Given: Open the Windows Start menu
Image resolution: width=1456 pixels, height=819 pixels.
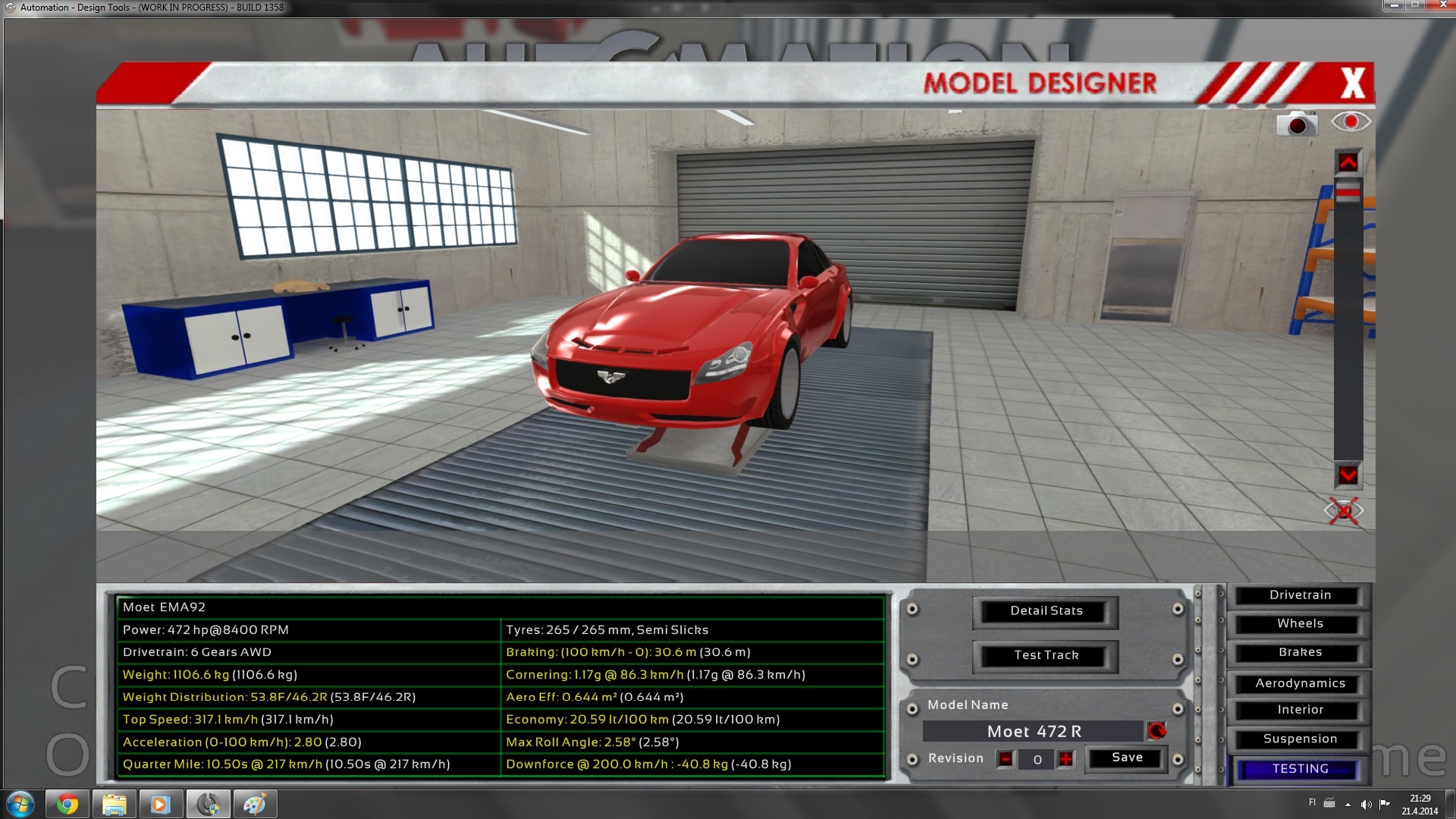Looking at the screenshot, I should (20, 804).
